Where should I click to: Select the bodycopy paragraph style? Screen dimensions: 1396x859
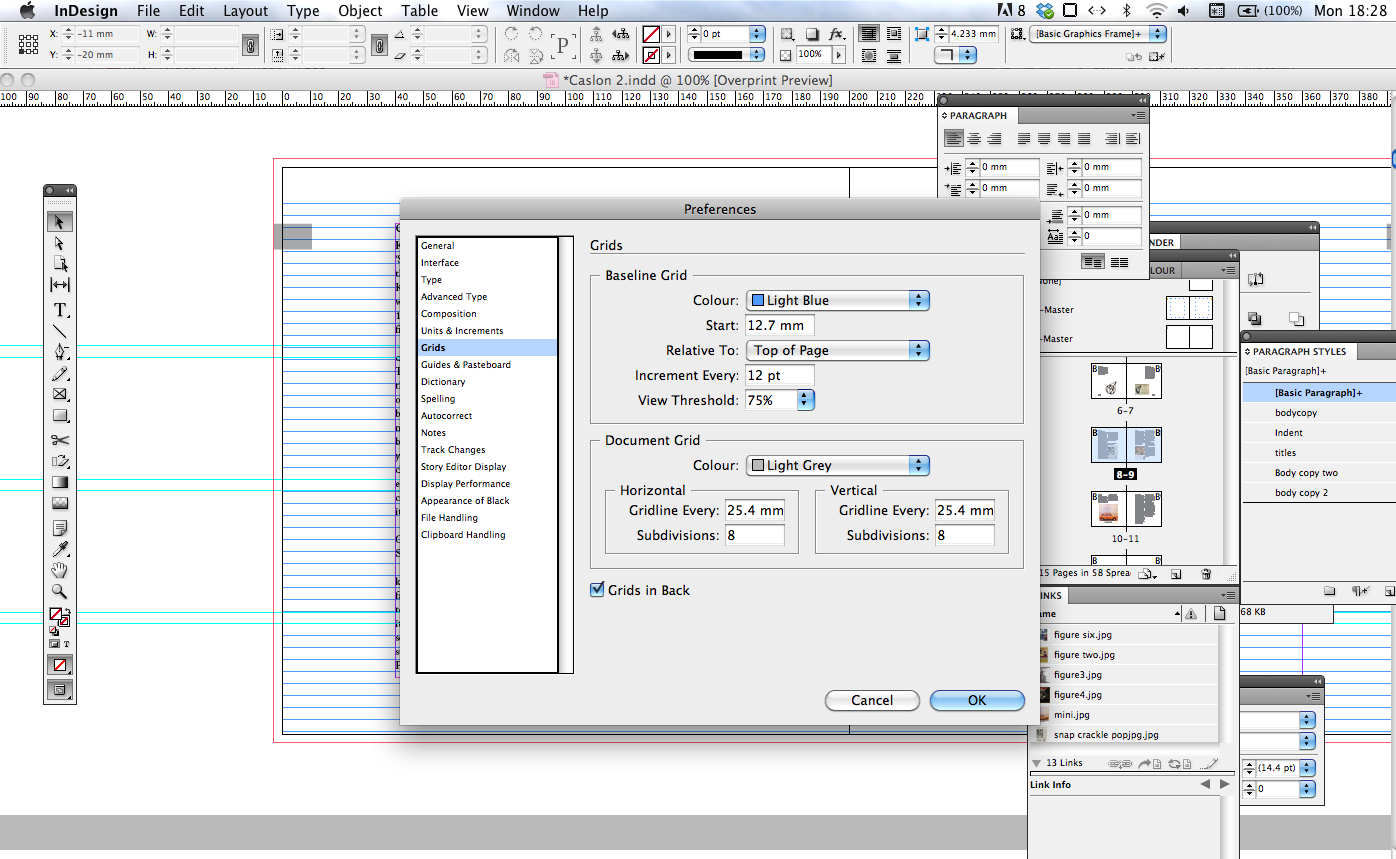pyautogui.click(x=1296, y=413)
